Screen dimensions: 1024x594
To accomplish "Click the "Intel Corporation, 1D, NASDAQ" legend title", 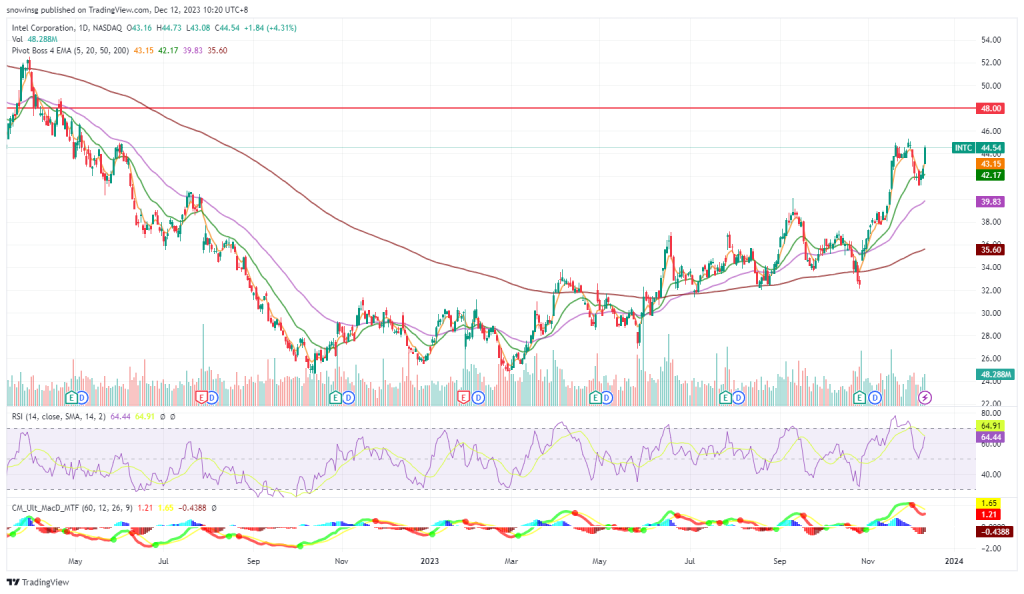I will pyautogui.click(x=67, y=28).
